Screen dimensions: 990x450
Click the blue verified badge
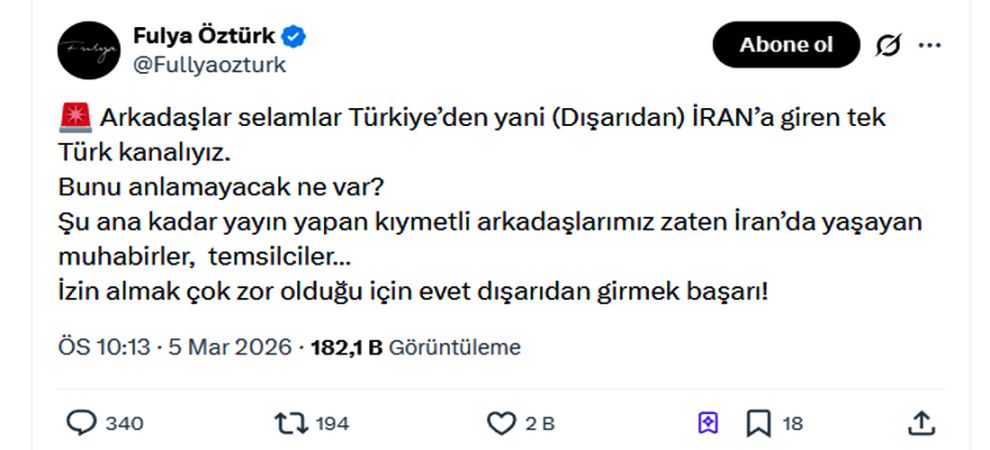pyautogui.click(x=294, y=37)
